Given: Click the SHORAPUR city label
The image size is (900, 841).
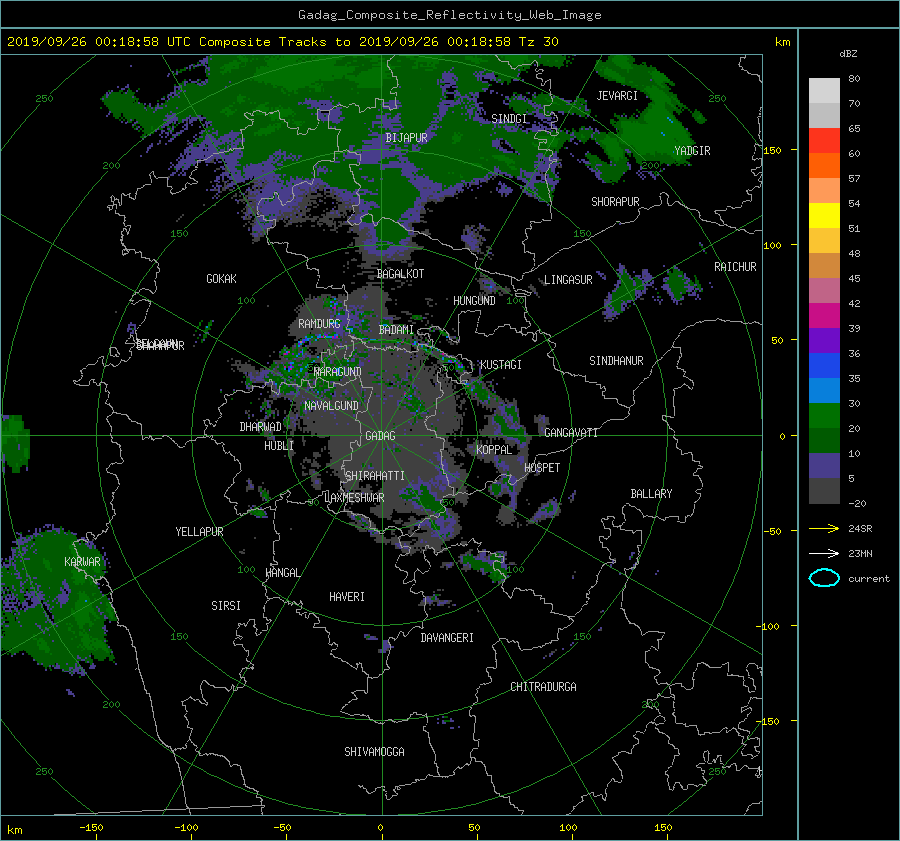Looking at the screenshot, I should click(x=615, y=201).
